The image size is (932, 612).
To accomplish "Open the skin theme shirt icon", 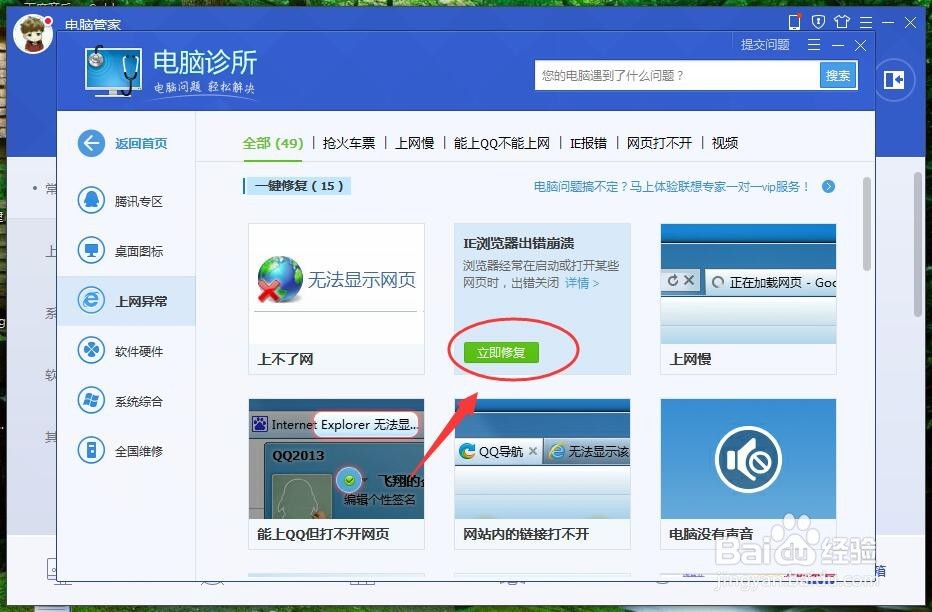I will [x=843, y=21].
